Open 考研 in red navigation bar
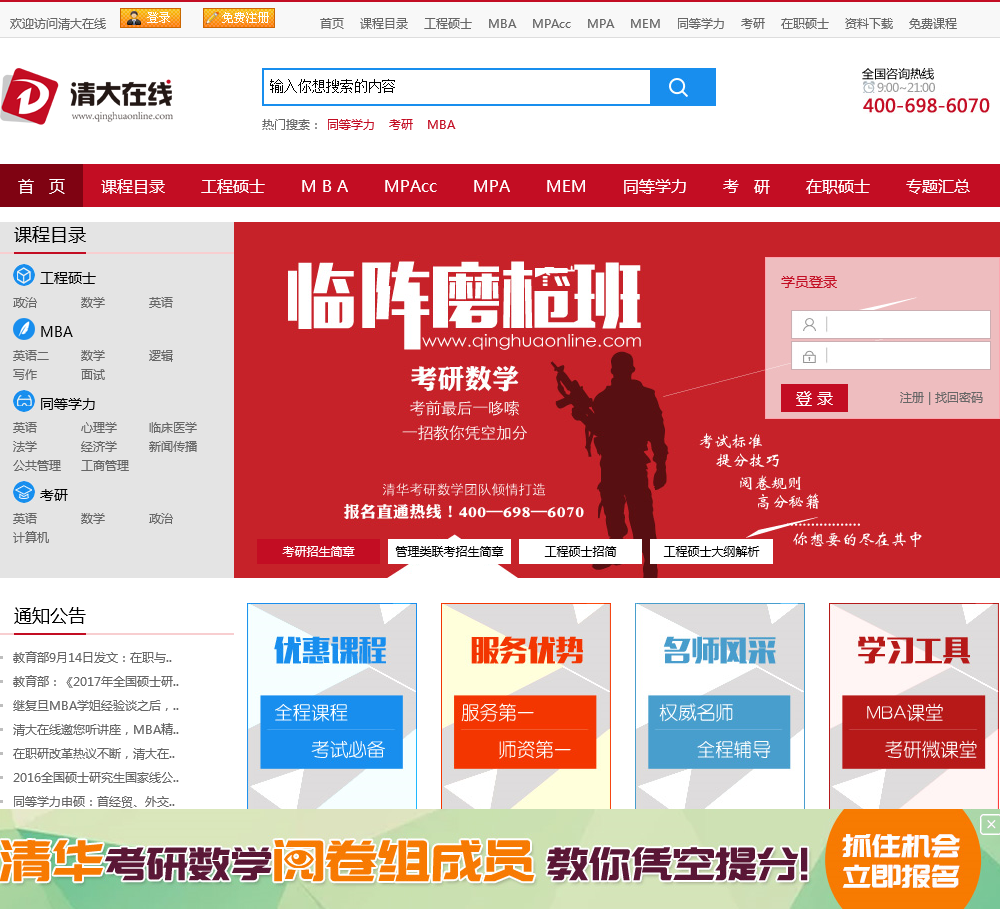 [746, 186]
